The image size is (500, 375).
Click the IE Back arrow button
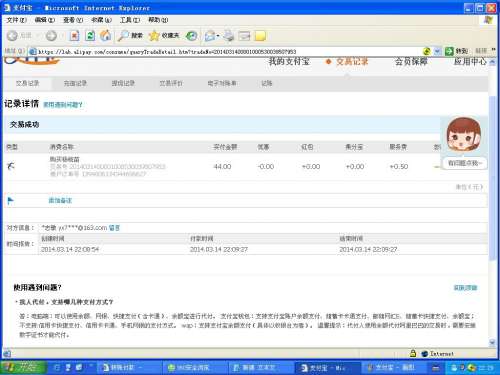12,36
